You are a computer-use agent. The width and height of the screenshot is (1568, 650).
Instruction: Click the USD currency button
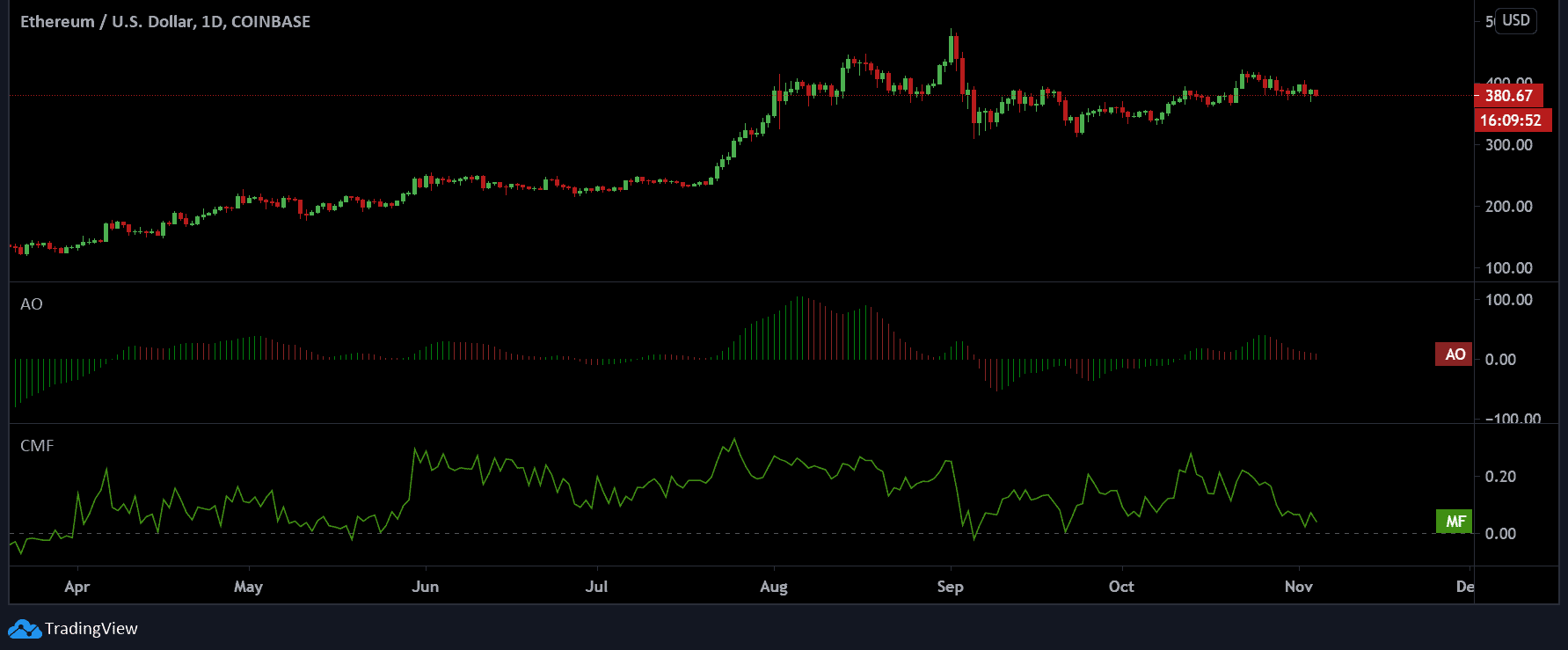pyautogui.click(x=1516, y=20)
